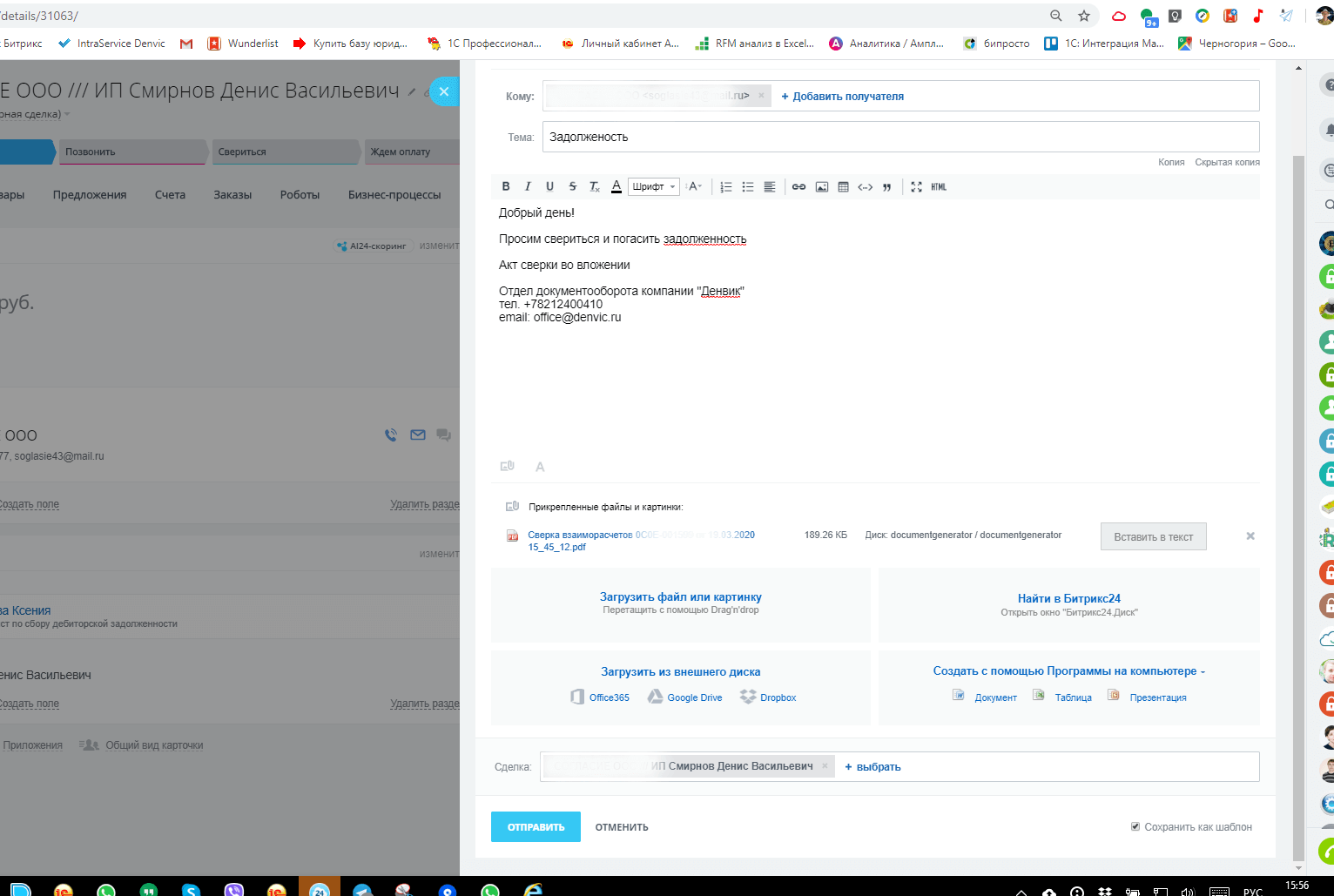Click the Тема subject input field
1334x896 pixels.
pyautogui.click(x=900, y=137)
